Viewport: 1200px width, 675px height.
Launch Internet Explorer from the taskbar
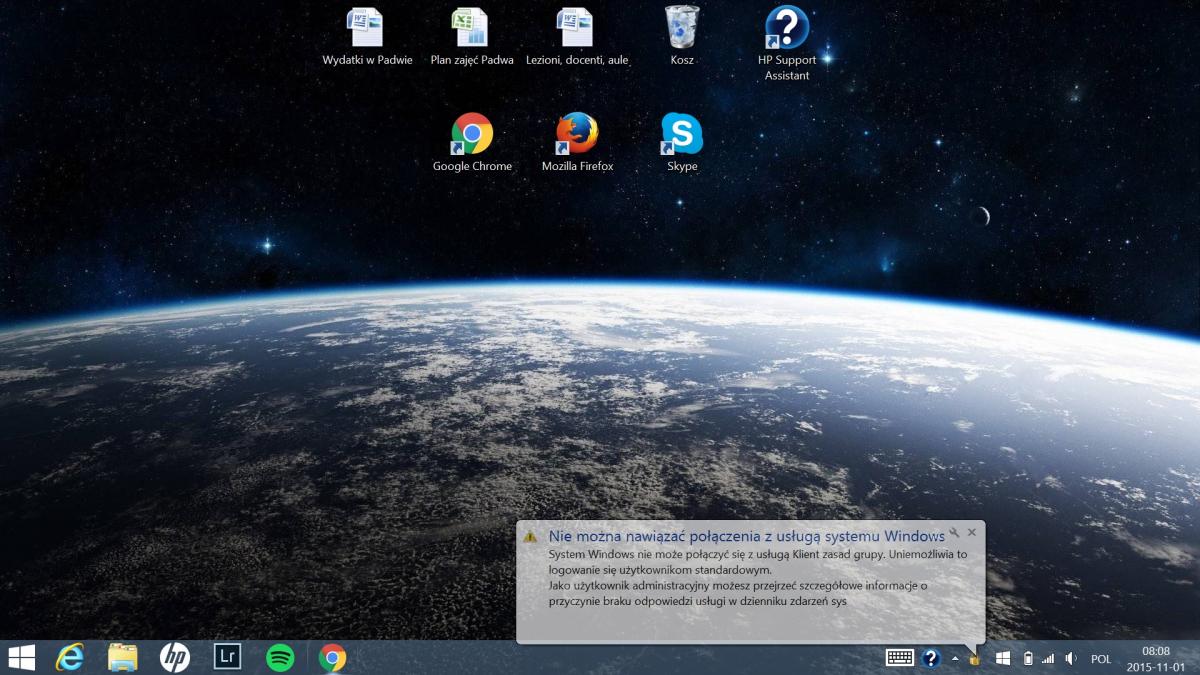[70, 657]
